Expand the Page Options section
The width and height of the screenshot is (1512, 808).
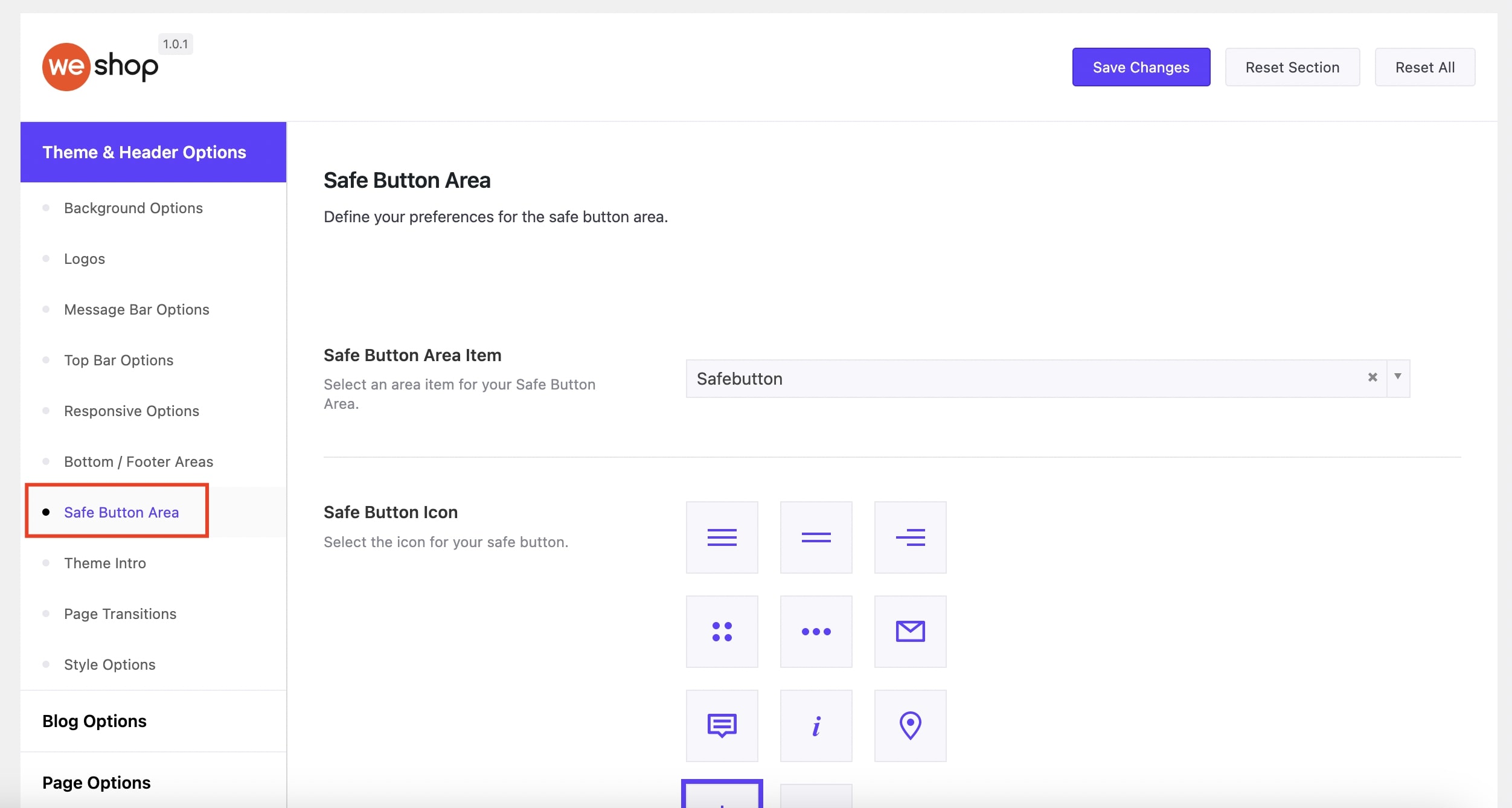(x=153, y=783)
